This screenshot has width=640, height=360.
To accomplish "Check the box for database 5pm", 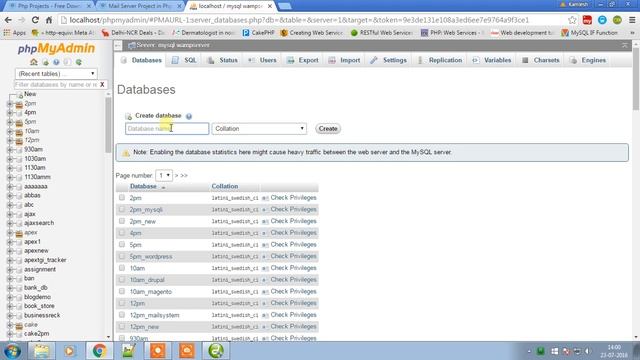I will point(122,244).
